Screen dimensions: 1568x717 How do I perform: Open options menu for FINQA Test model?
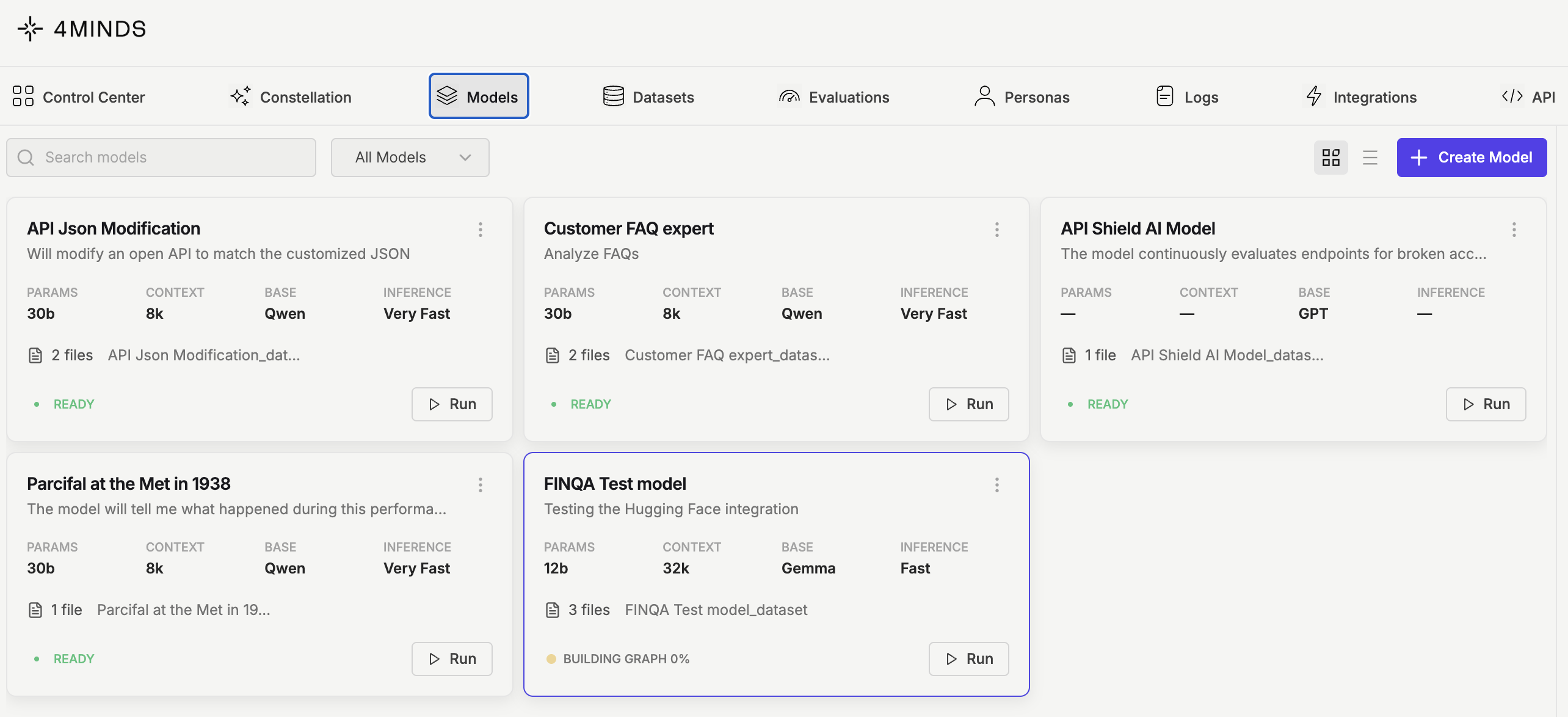click(997, 485)
